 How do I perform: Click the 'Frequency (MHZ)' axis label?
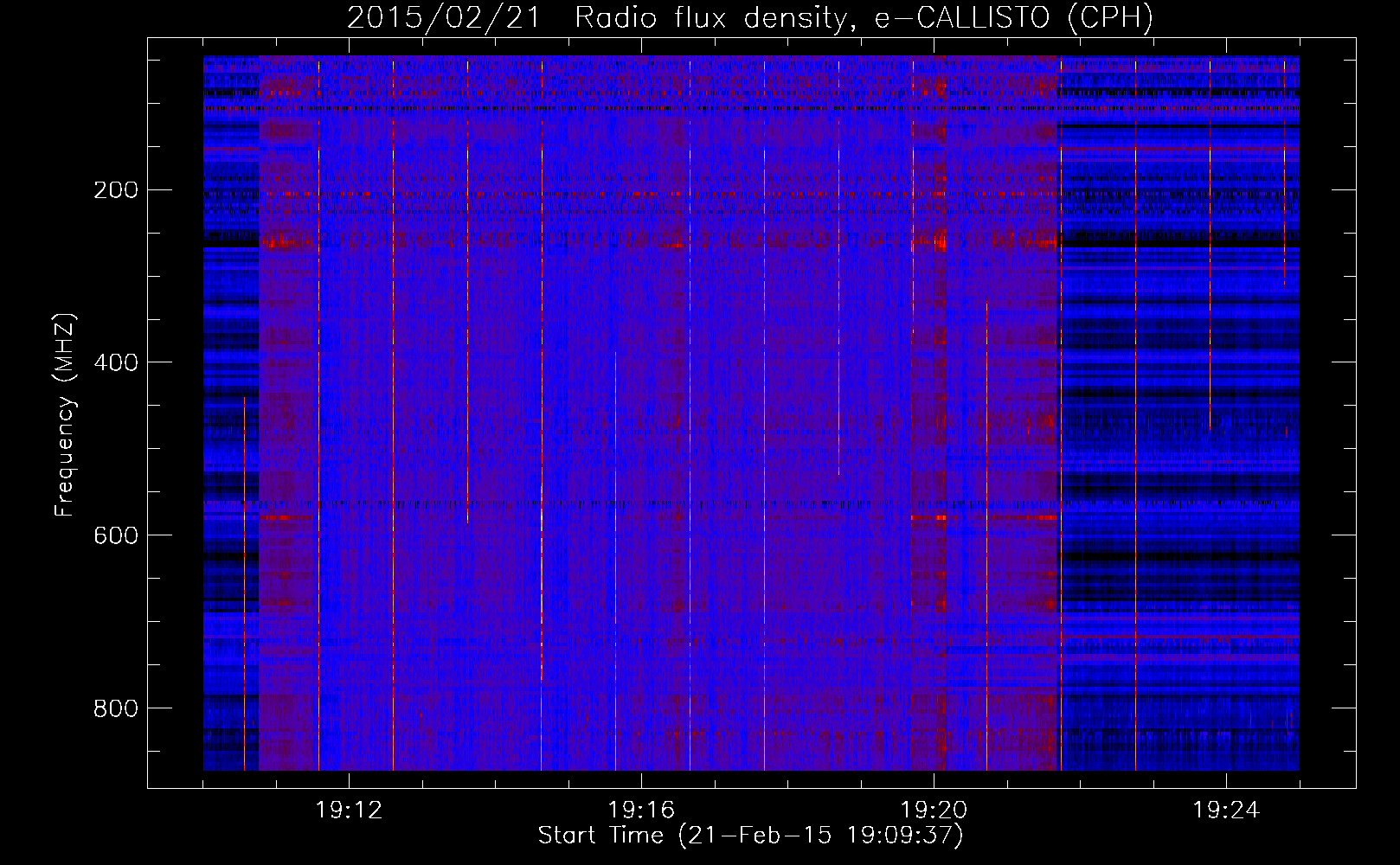65,415
